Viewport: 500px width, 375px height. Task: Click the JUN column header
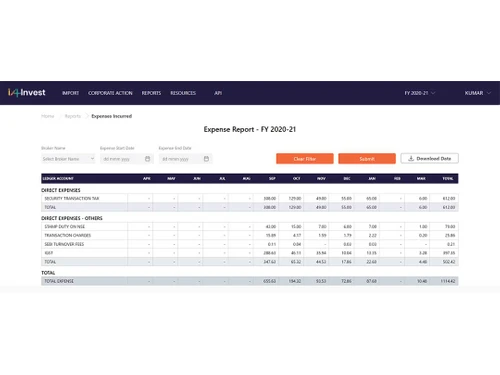[x=197, y=179]
